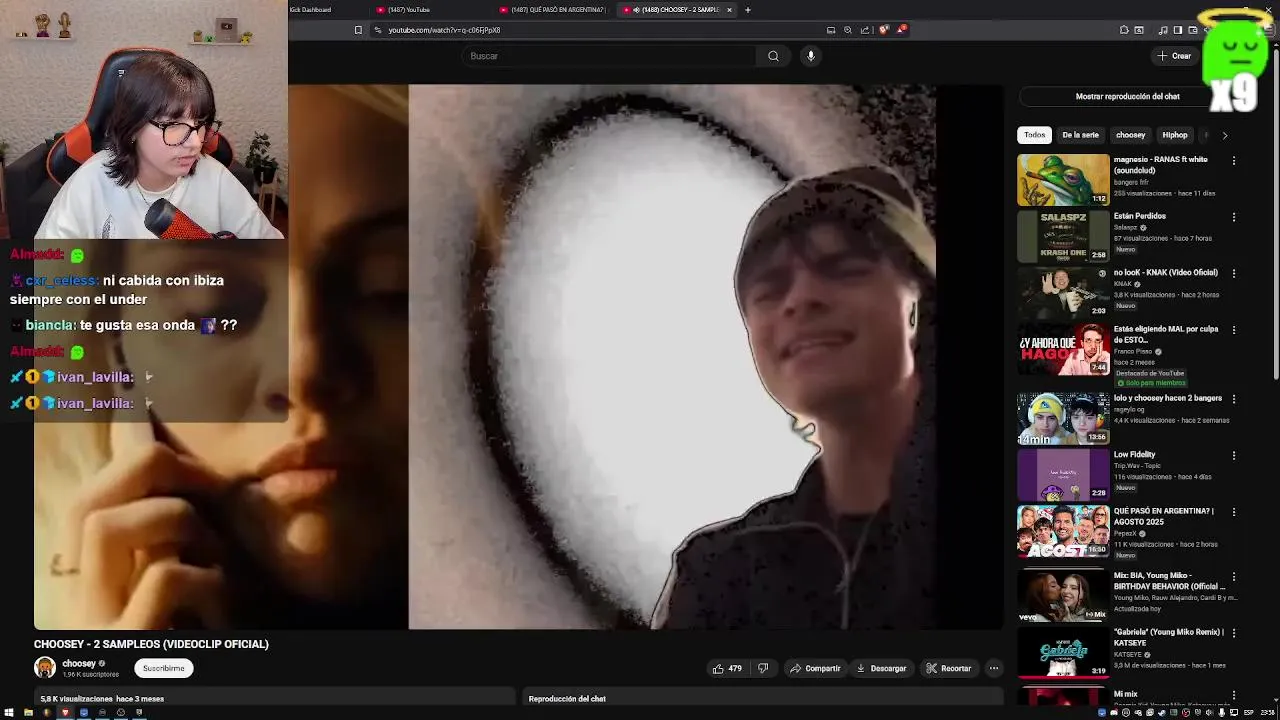Click the Suscribirme button

(163, 668)
